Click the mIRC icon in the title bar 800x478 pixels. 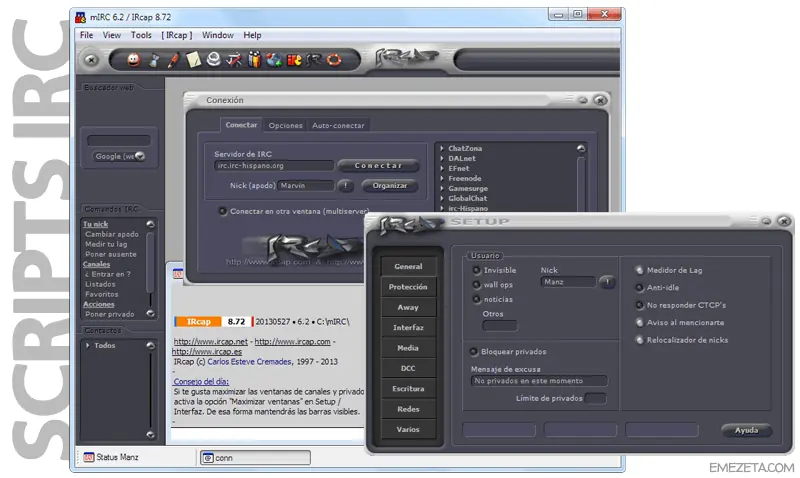(x=81, y=17)
